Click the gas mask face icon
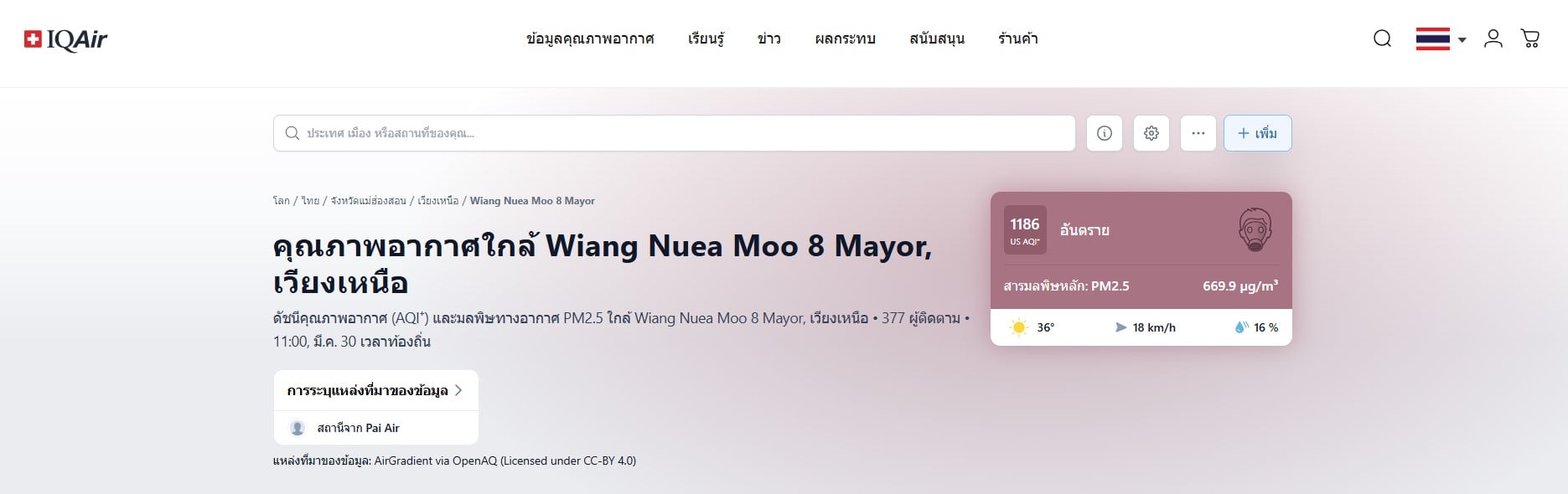The image size is (1568, 494). coord(1255,230)
